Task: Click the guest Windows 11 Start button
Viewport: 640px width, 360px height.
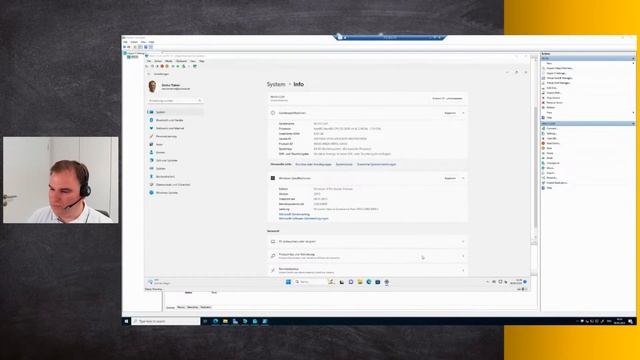Action: tap(288, 282)
